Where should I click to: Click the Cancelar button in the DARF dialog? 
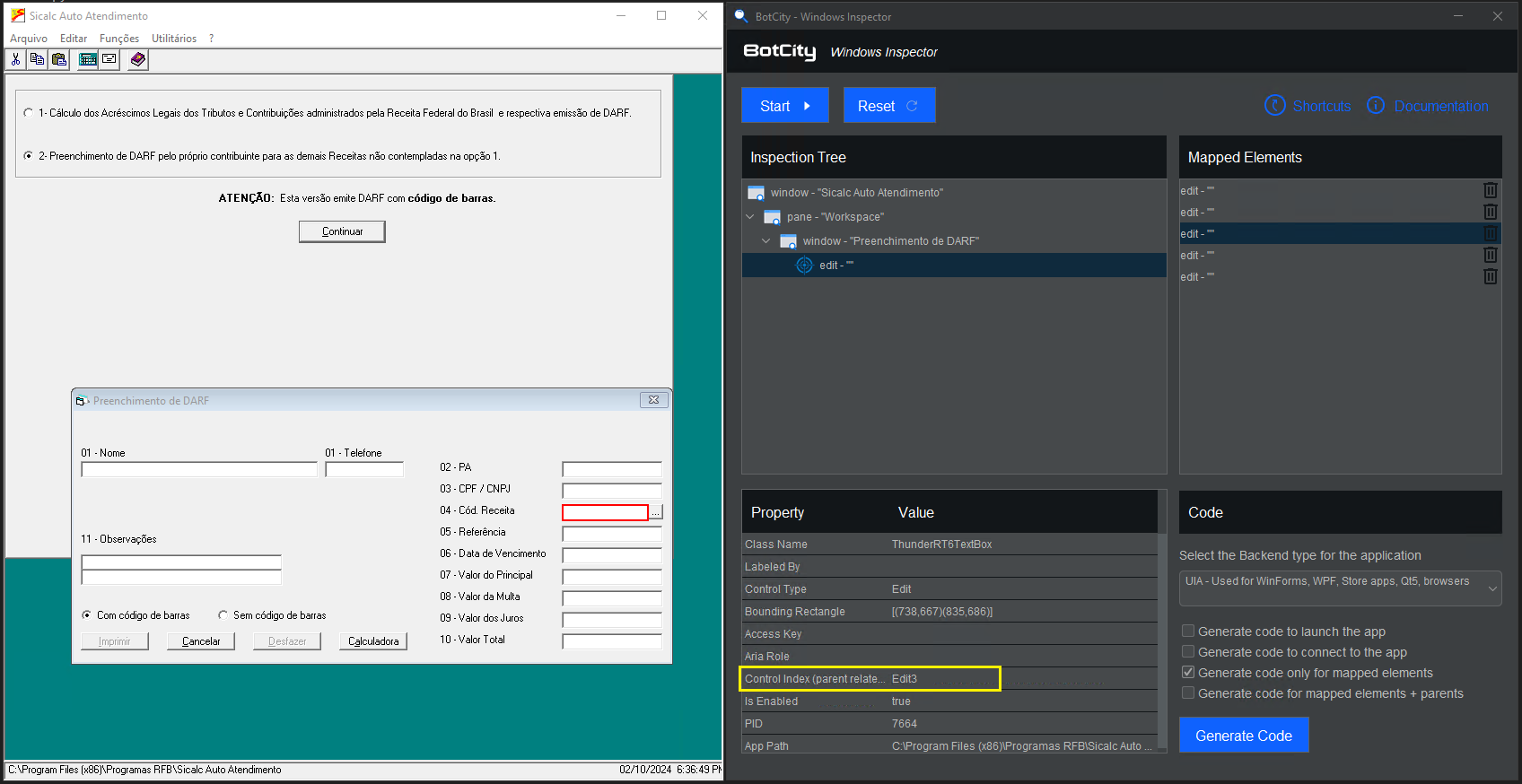pos(201,641)
